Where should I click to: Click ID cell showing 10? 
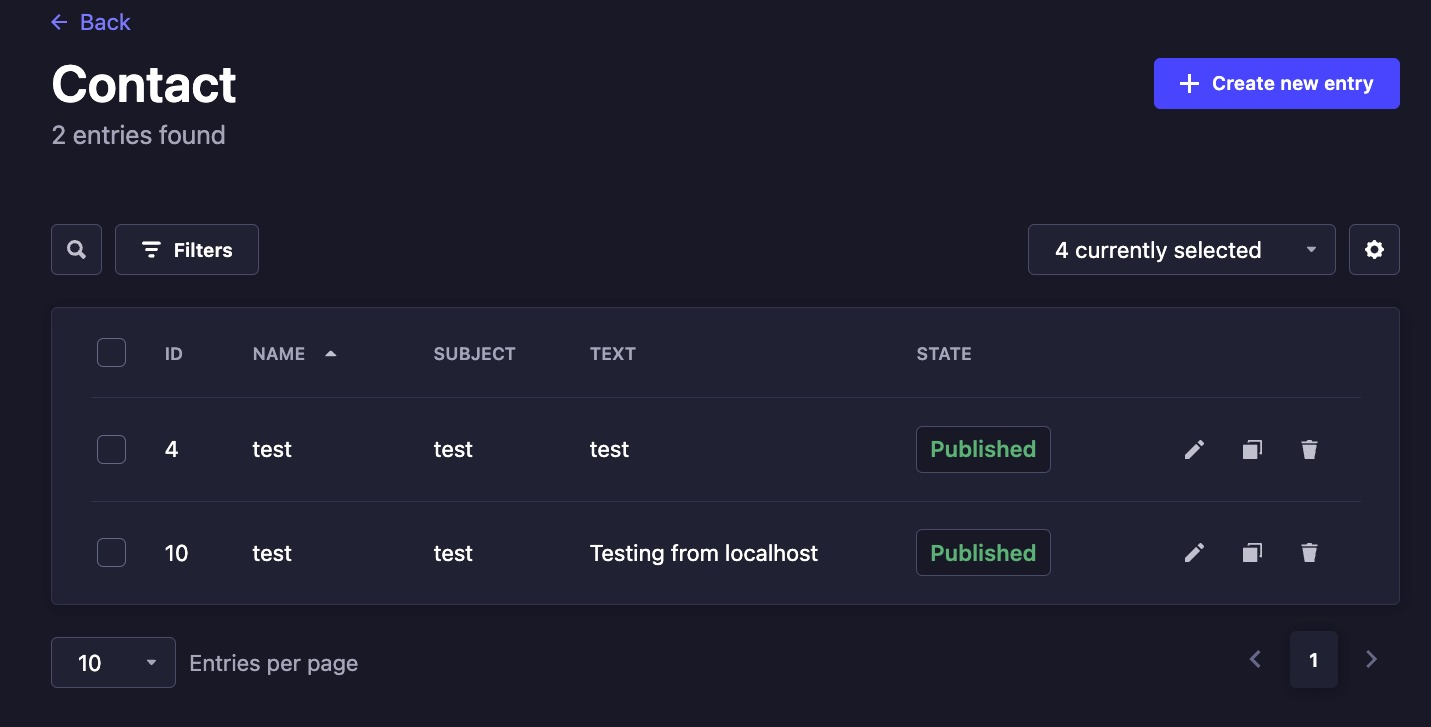176,553
